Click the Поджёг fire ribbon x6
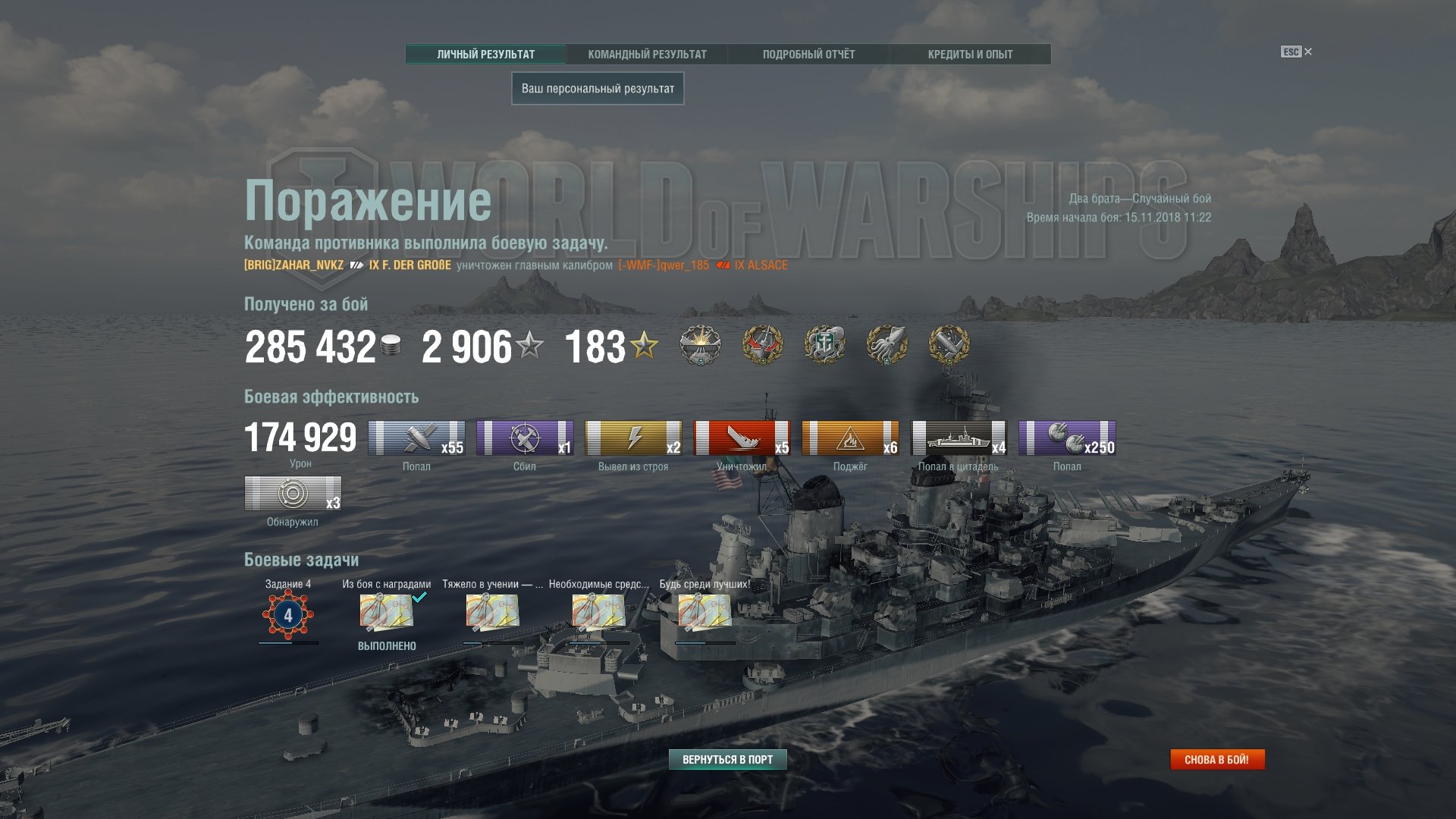Image resolution: width=1456 pixels, height=819 pixels. [850, 438]
